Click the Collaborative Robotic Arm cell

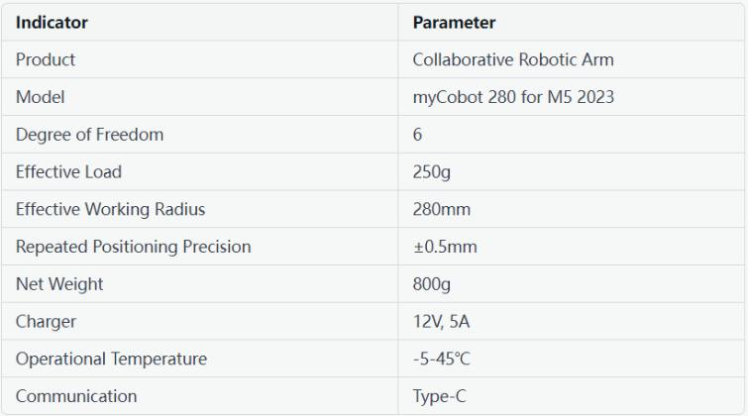pyautogui.click(x=513, y=60)
